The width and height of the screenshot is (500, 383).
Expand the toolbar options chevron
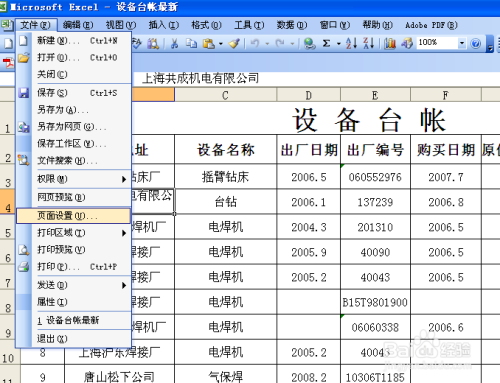[x=490, y=43]
